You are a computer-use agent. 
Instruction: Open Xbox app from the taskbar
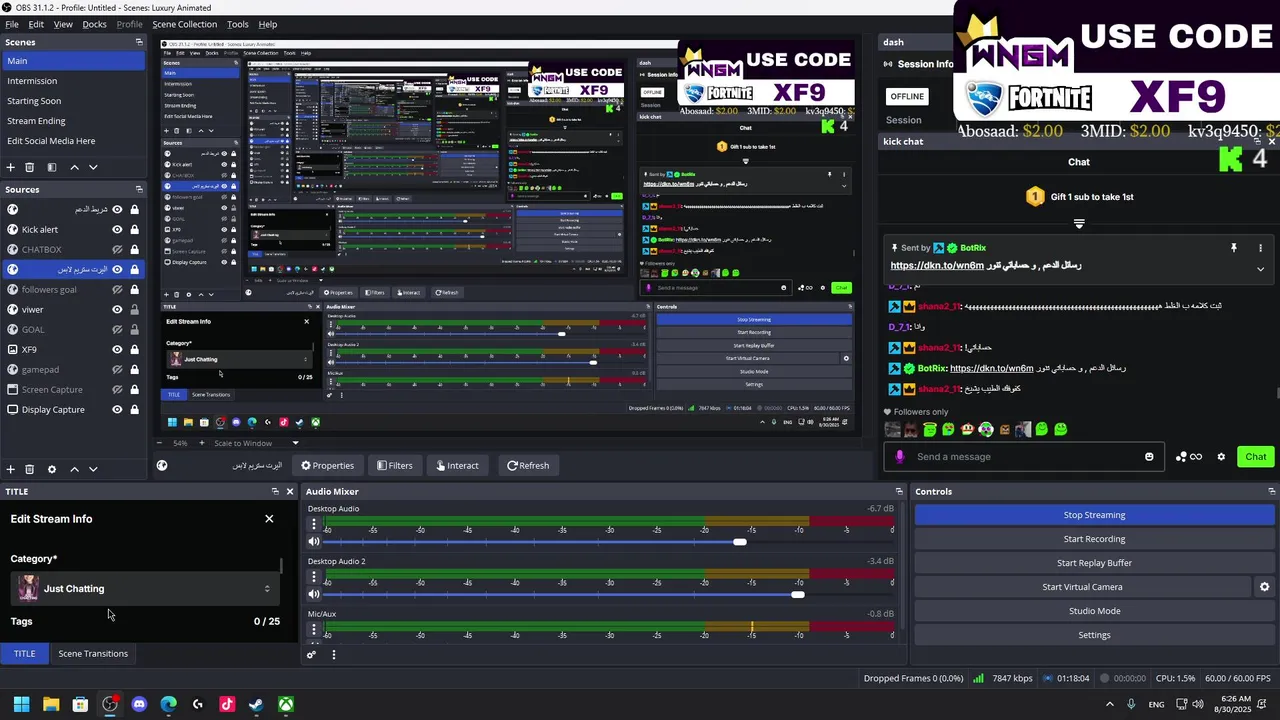point(286,704)
